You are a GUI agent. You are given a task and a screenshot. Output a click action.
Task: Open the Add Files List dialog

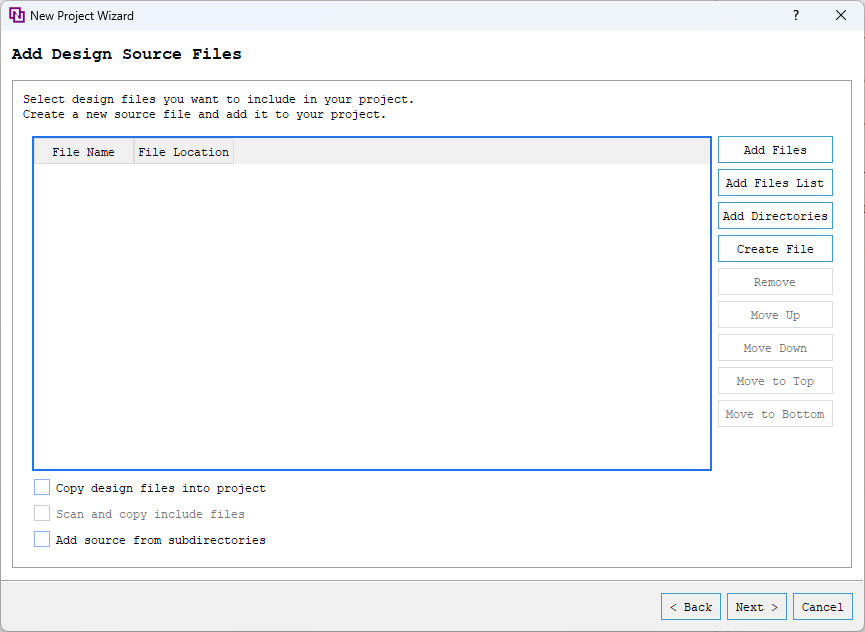coord(775,182)
